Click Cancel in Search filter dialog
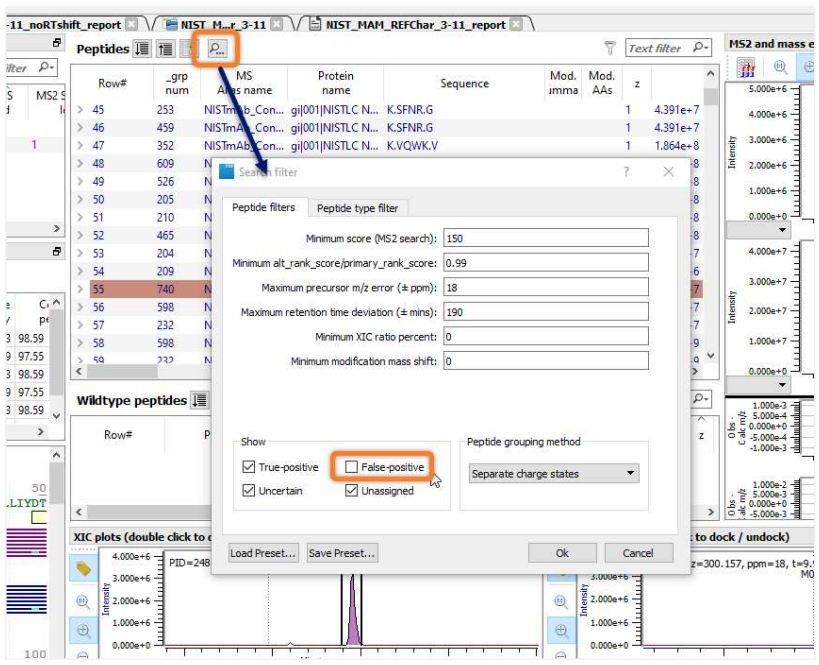This screenshot has height=665, width=819. [x=638, y=553]
